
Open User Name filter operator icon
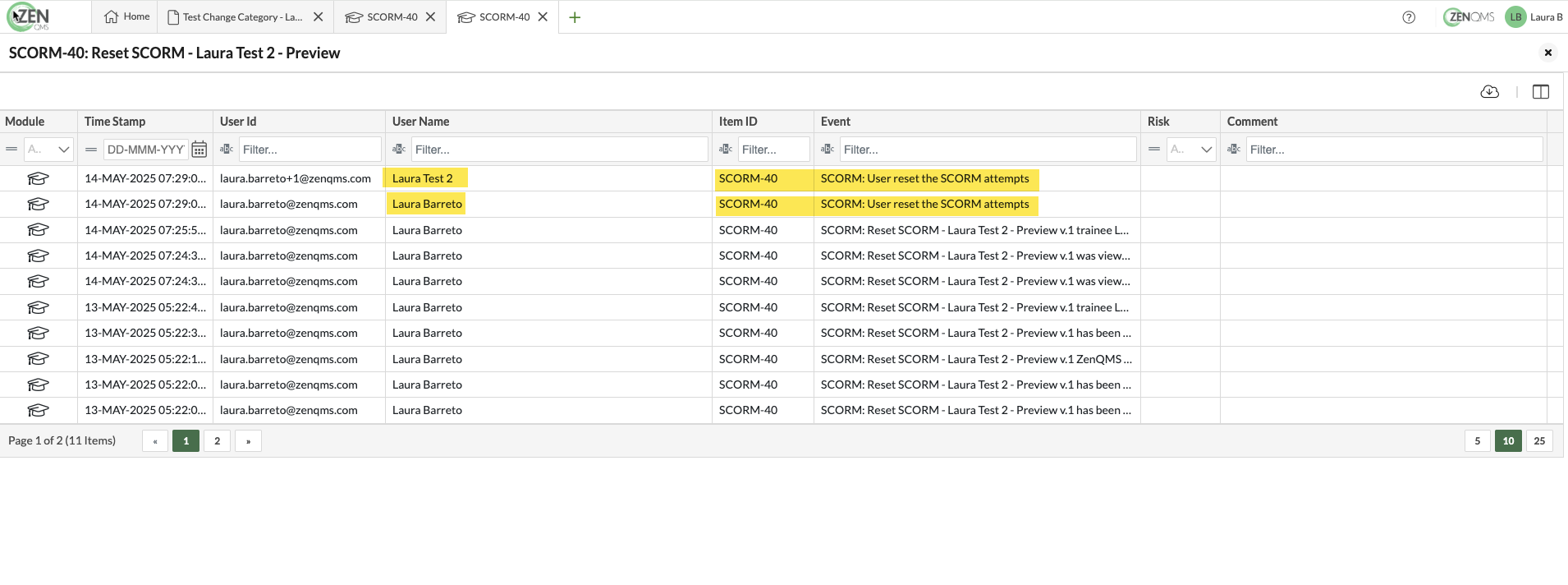[x=399, y=150]
